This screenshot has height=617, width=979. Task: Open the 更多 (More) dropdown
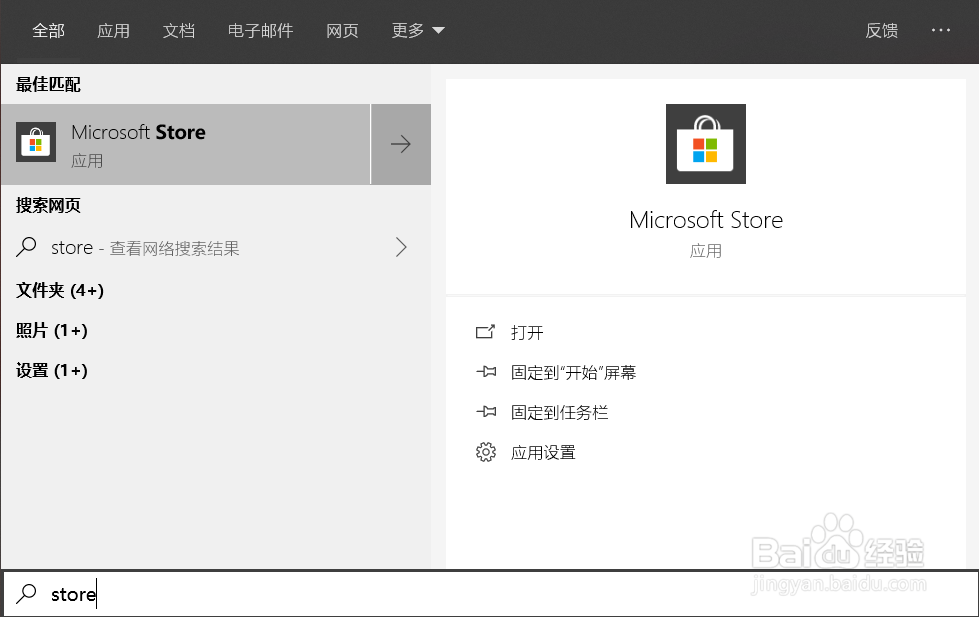pos(418,31)
